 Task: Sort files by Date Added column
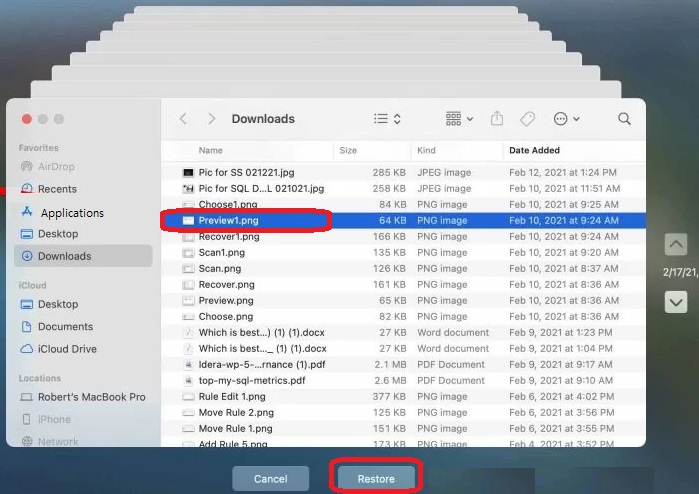(x=535, y=150)
